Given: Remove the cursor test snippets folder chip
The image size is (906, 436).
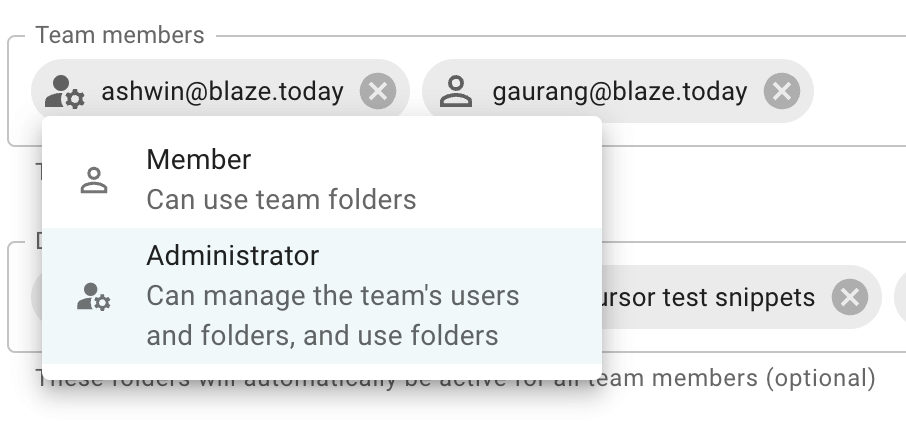Looking at the screenshot, I should (849, 297).
